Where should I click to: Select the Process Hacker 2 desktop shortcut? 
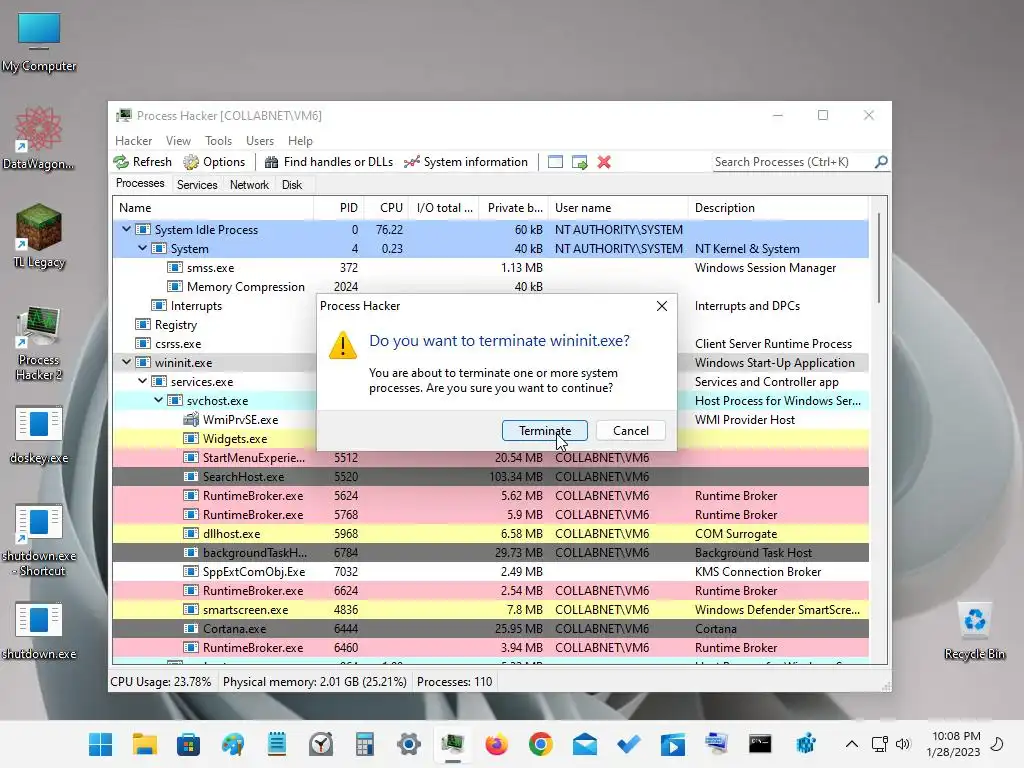click(x=39, y=344)
